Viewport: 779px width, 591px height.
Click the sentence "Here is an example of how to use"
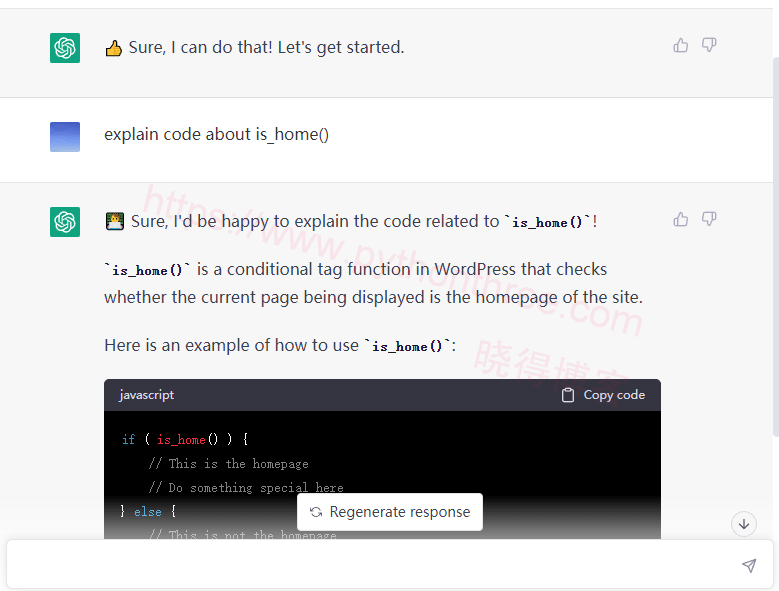click(231, 345)
